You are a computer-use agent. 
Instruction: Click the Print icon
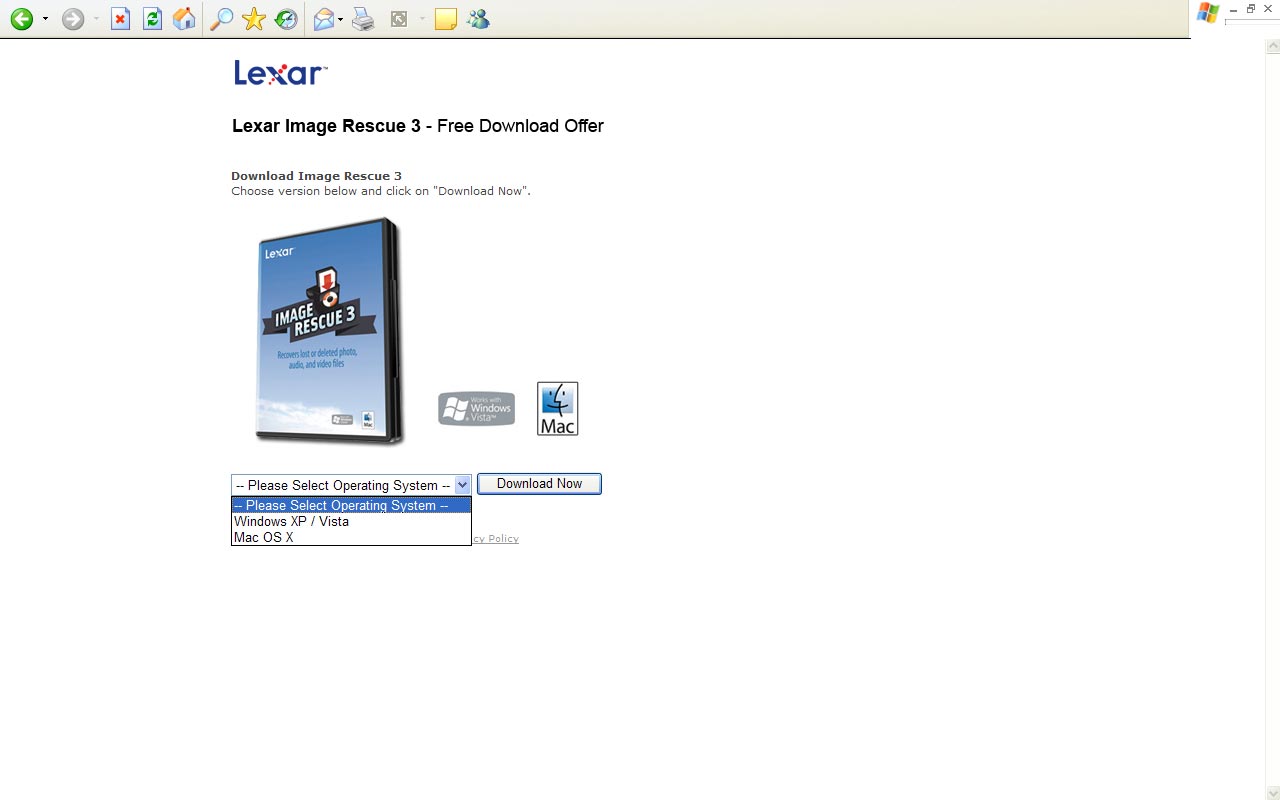[x=363, y=19]
